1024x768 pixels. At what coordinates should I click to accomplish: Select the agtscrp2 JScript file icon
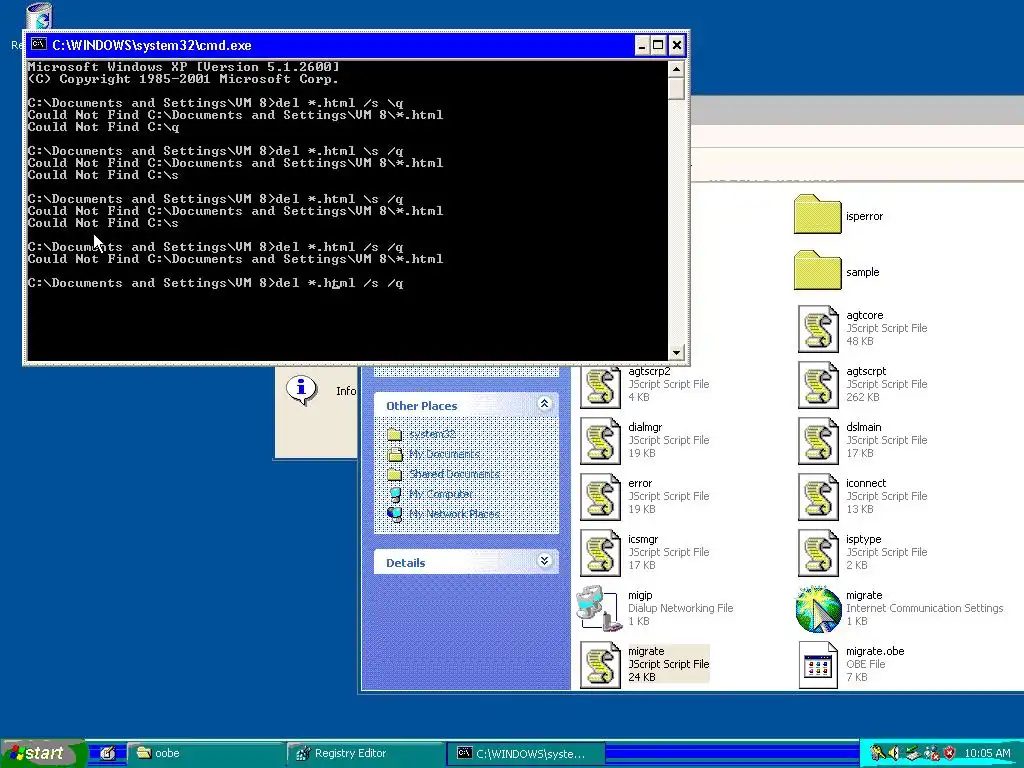coord(600,385)
